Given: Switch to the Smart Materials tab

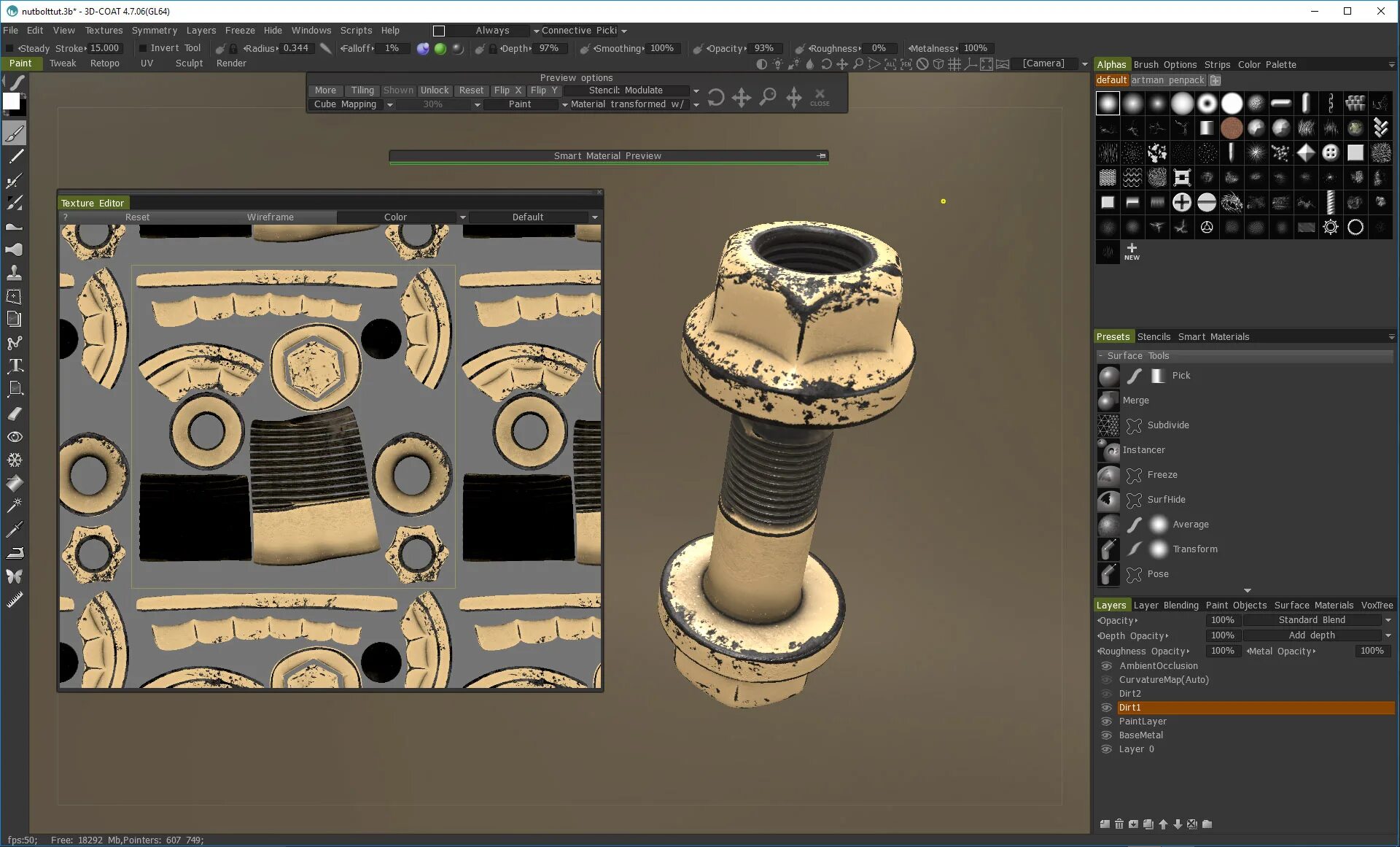Looking at the screenshot, I should (x=1213, y=337).
